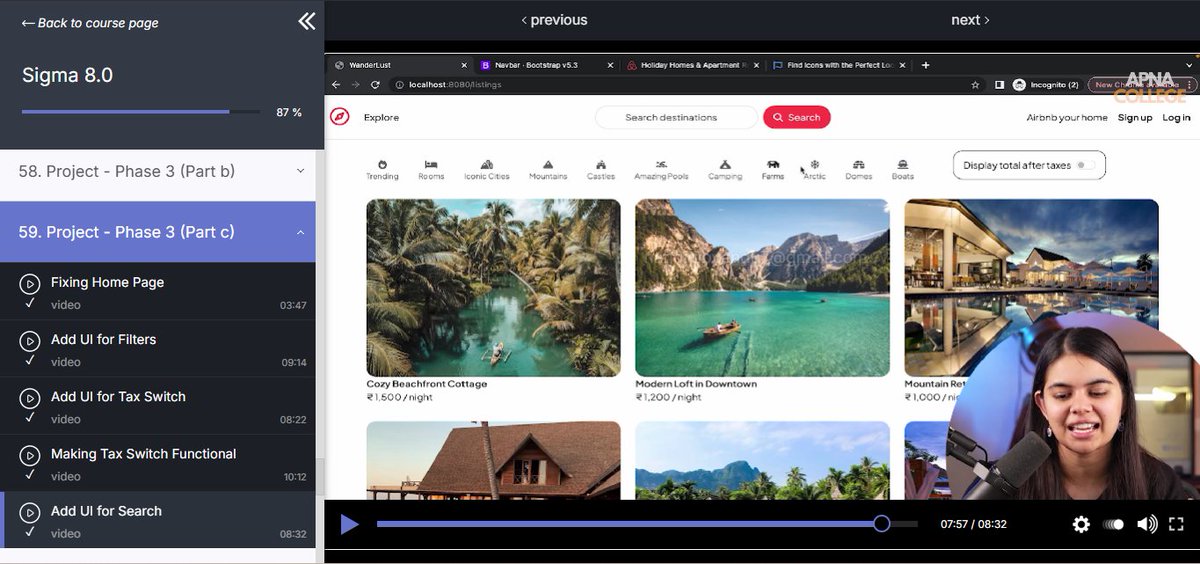Collapse section 59 Project Phase 3 Part c

(x=158, y=232)
